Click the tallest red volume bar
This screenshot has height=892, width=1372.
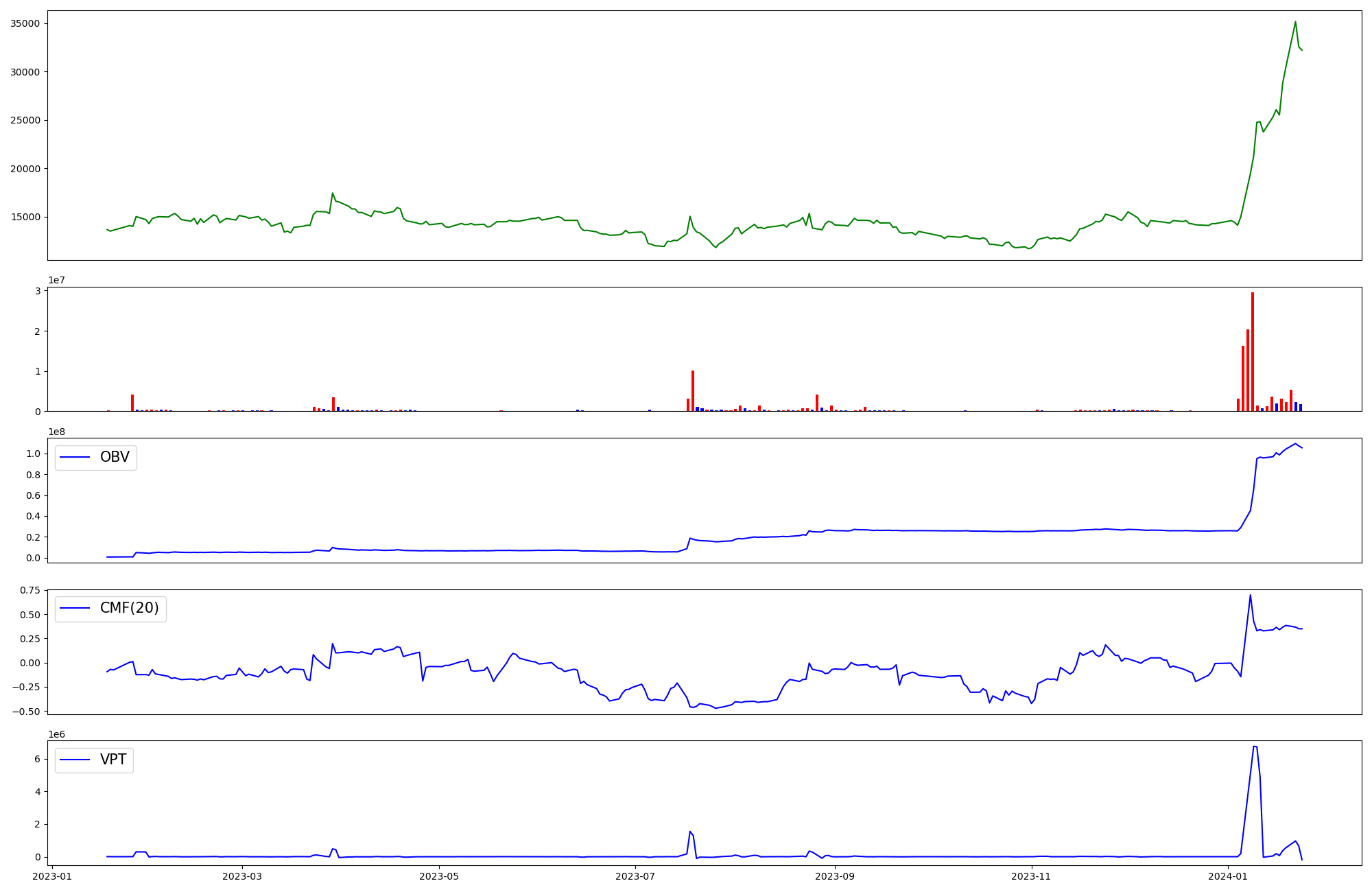[x=1253, y=350]
